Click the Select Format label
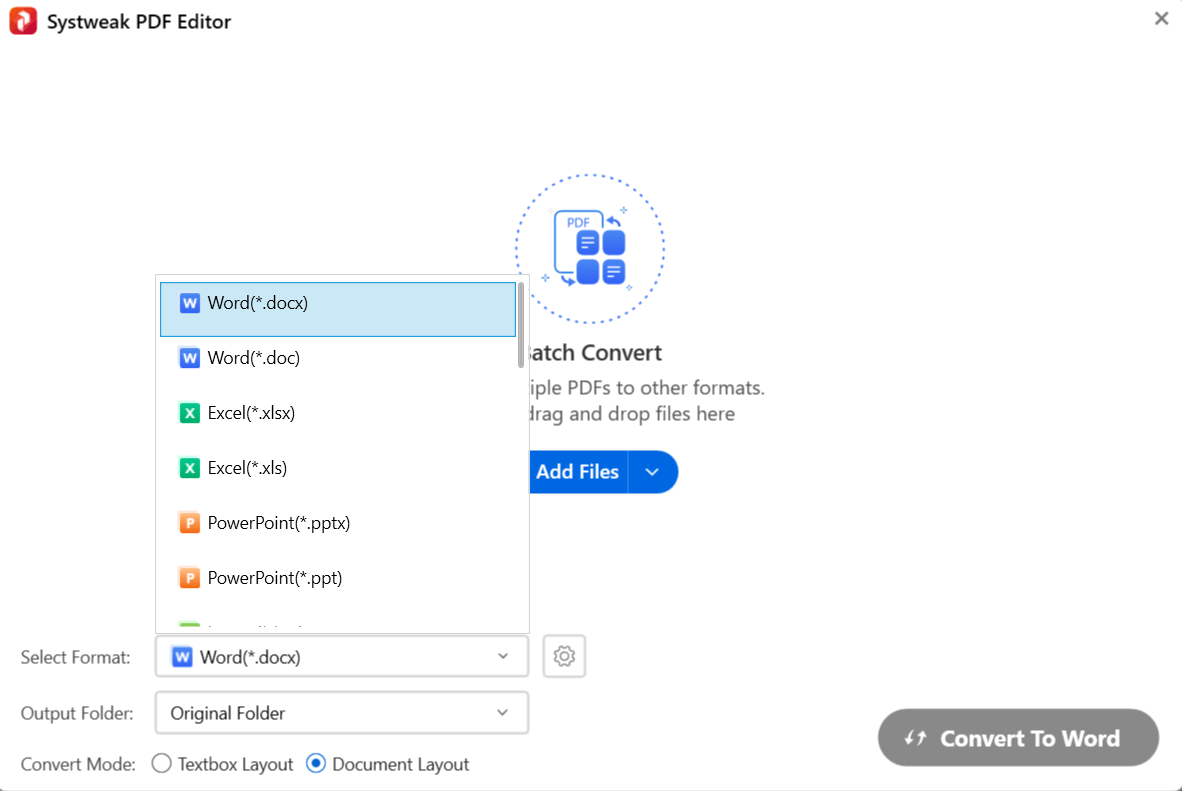 pyautogui.click(x=75, y=658)
